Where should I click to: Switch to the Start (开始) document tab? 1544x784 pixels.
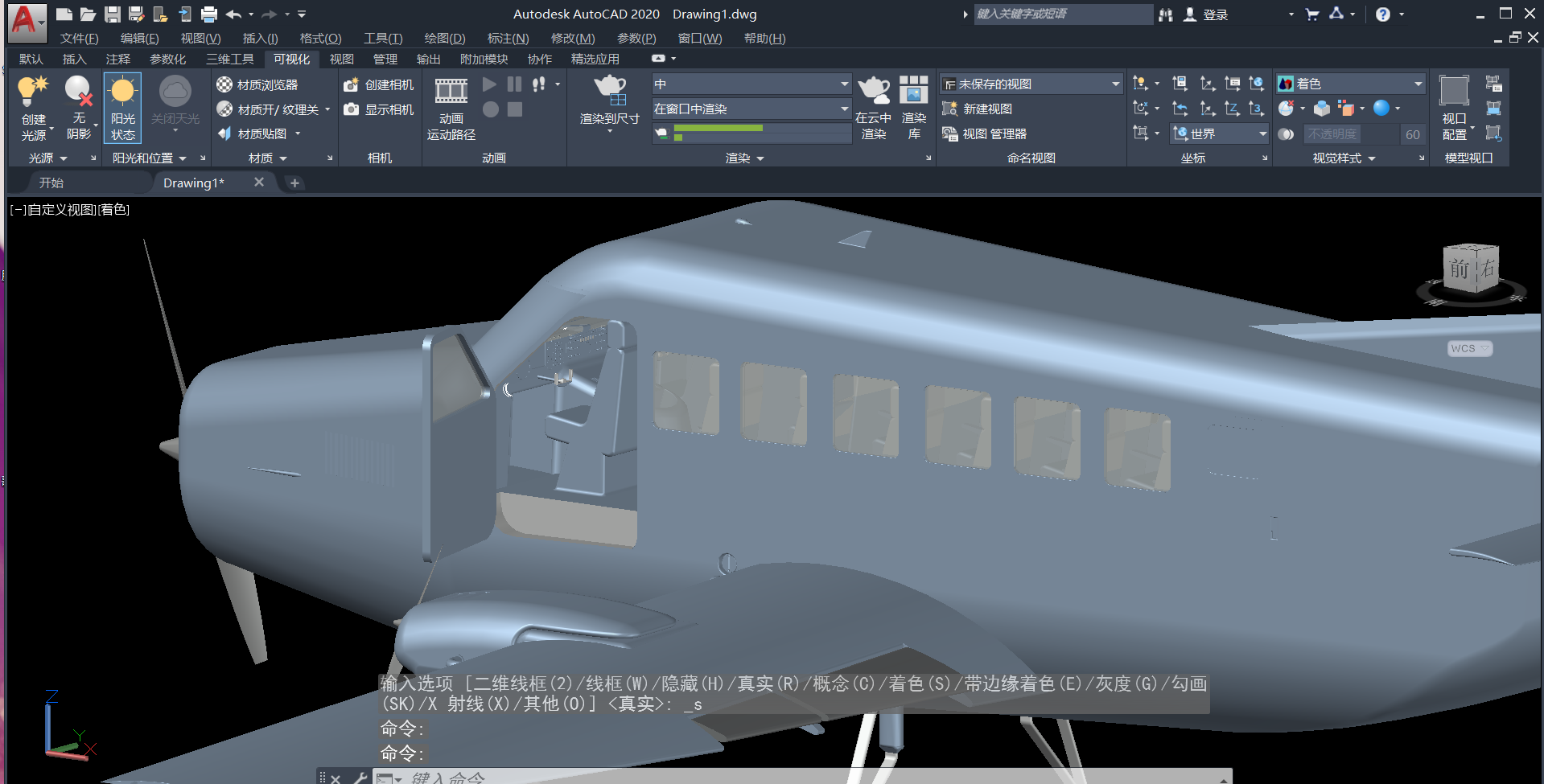tap(51, 183)
